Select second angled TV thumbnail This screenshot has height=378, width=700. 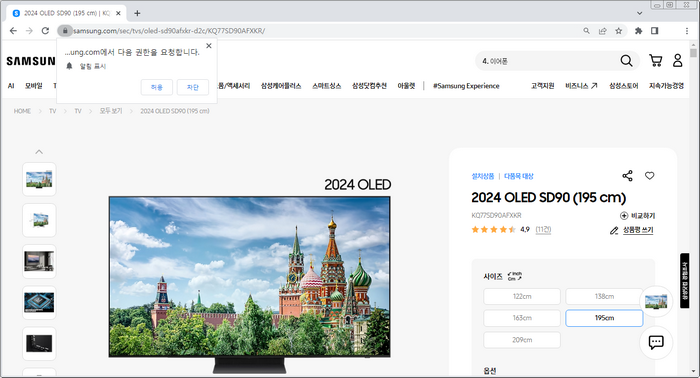point(39,220)
